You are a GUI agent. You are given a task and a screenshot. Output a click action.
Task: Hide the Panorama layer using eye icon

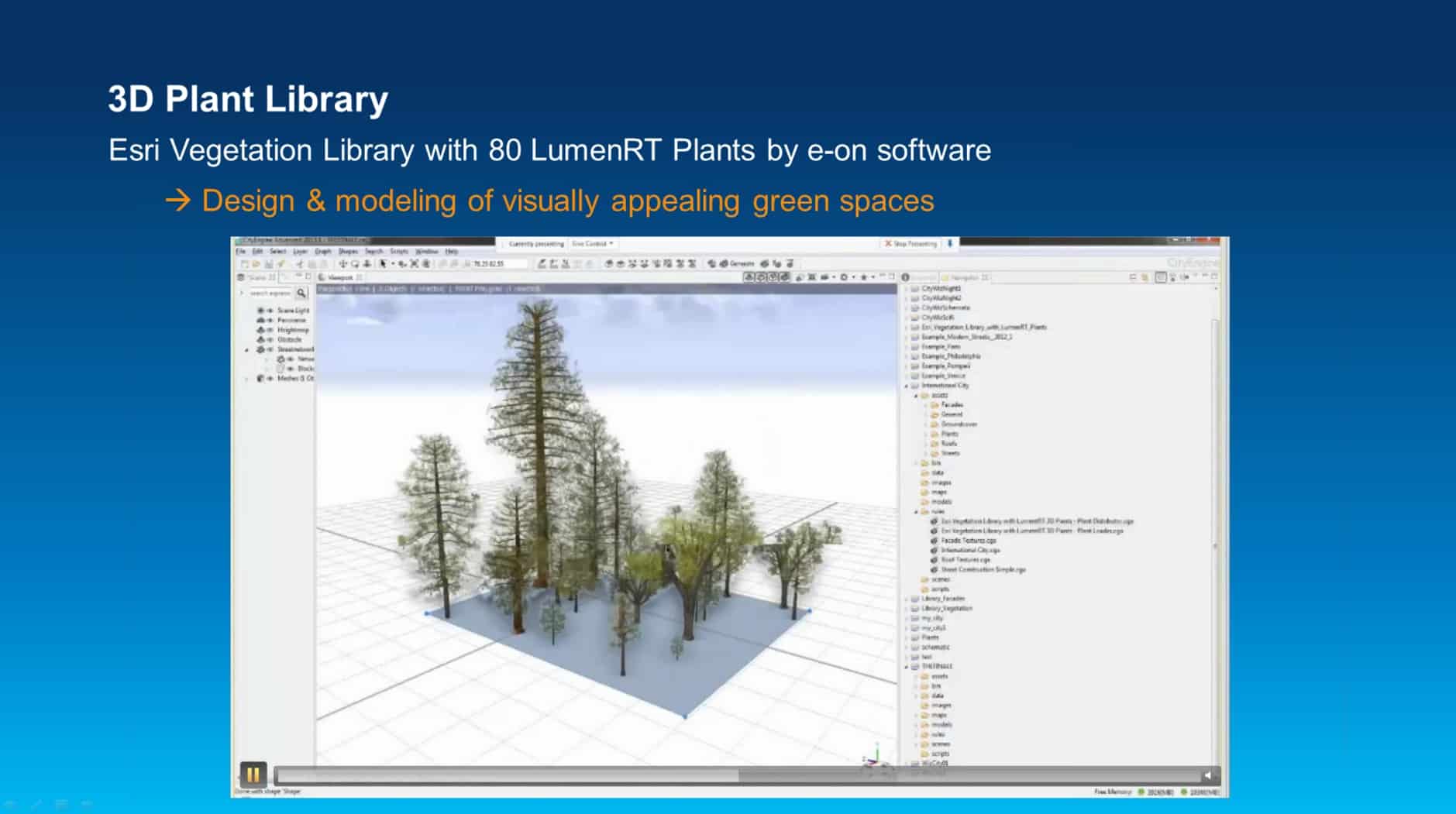(269, 320)
